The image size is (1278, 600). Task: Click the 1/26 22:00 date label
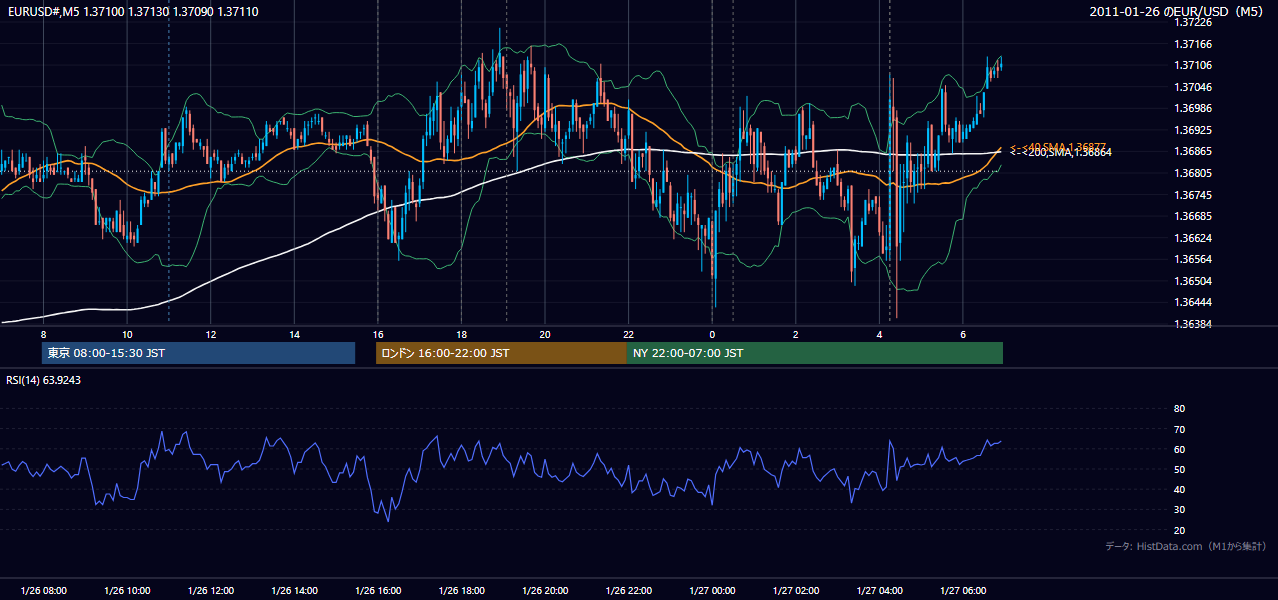coord(628,590)
